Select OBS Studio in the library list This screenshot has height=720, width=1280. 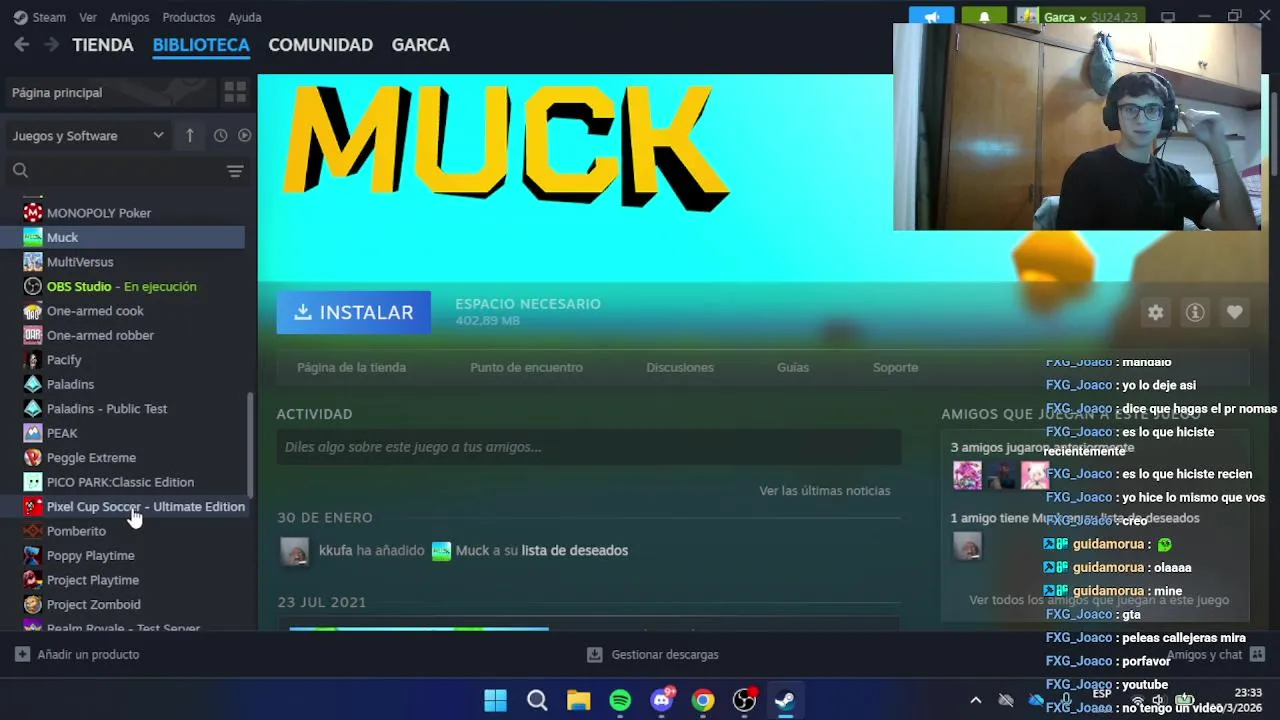(x=122, y=286)
